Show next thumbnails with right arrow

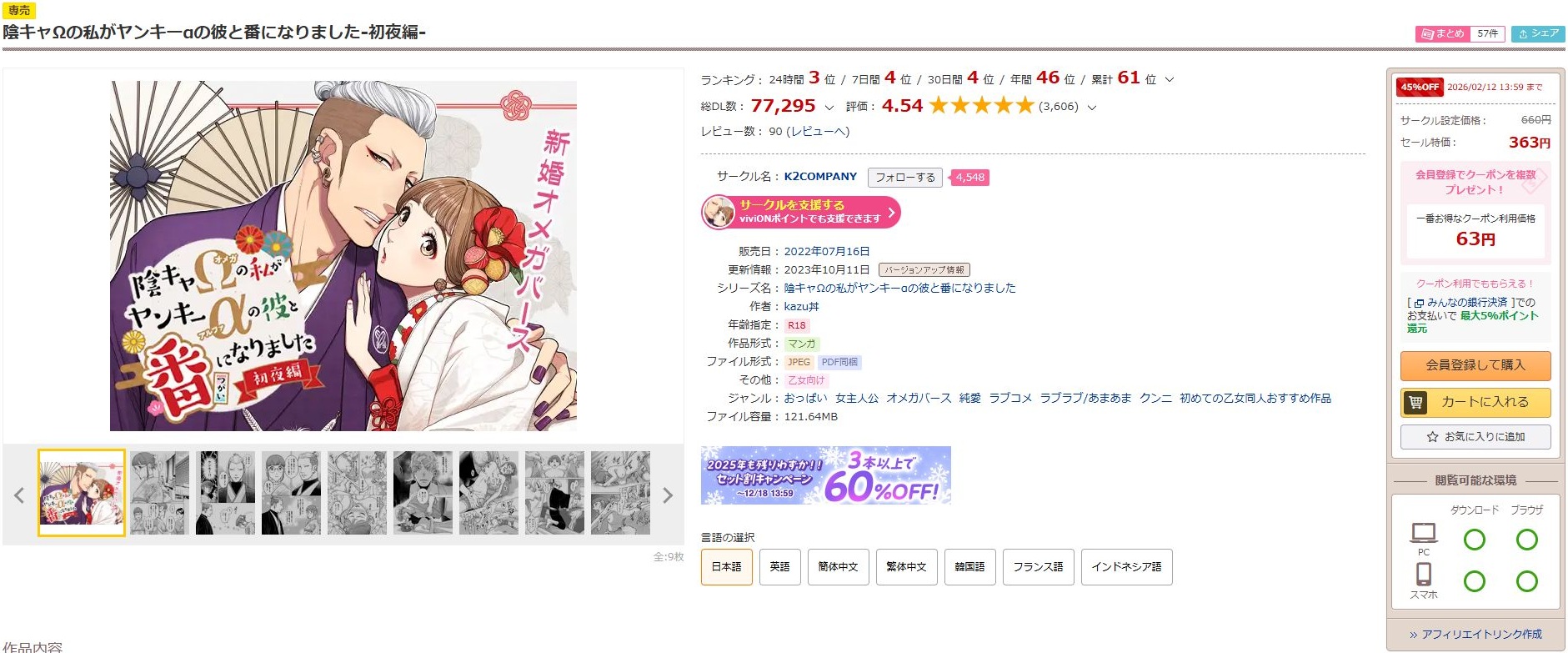pyautogui.click(x=667, y=495)
